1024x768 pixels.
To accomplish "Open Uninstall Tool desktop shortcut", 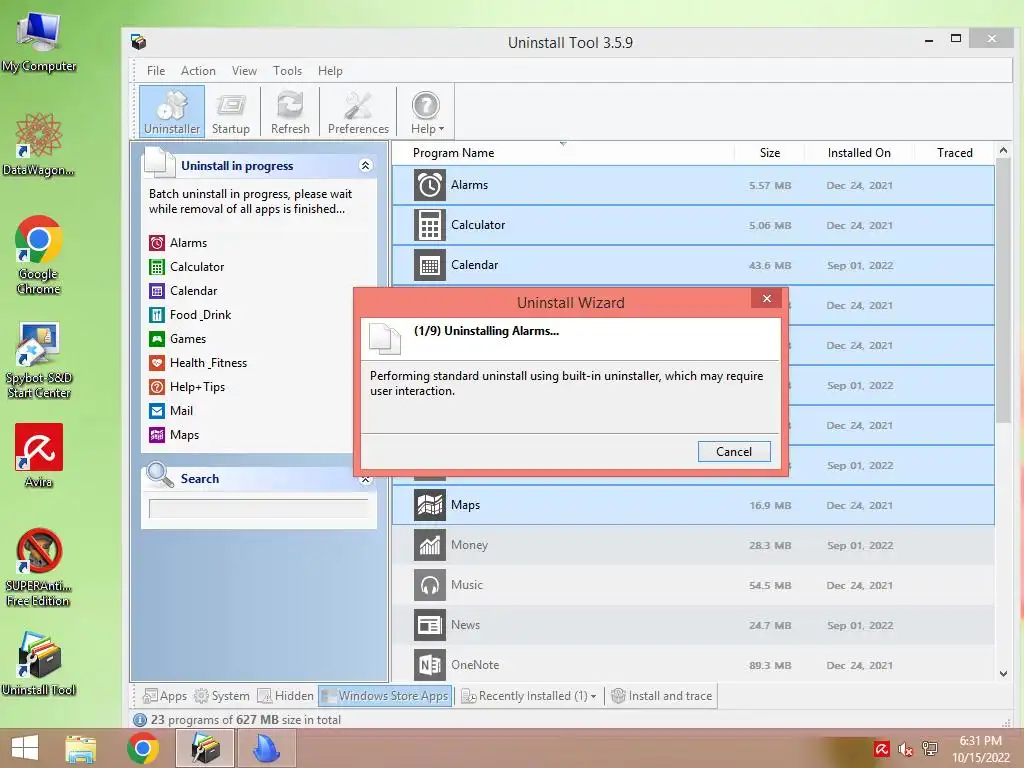I will pyautogui.click(x=39, y=663).
